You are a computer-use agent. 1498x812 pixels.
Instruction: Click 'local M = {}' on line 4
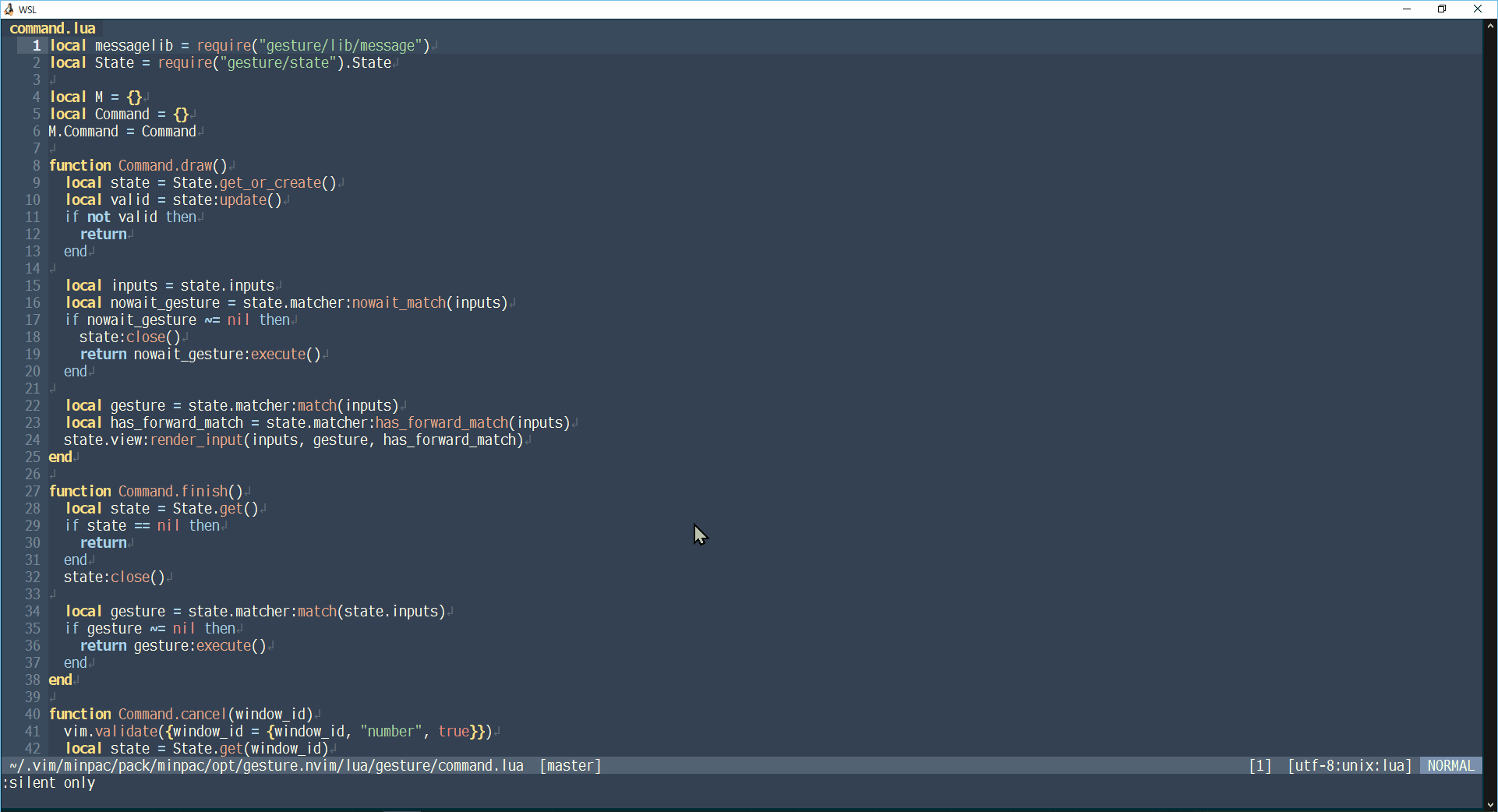95,97
